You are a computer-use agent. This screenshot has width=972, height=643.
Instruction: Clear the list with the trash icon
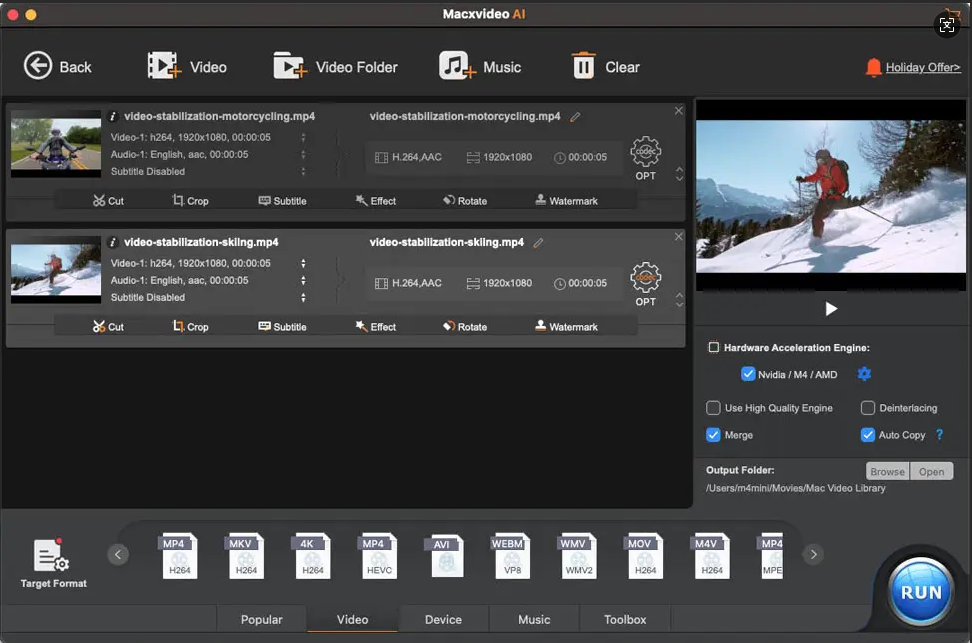tap(583, 66)
